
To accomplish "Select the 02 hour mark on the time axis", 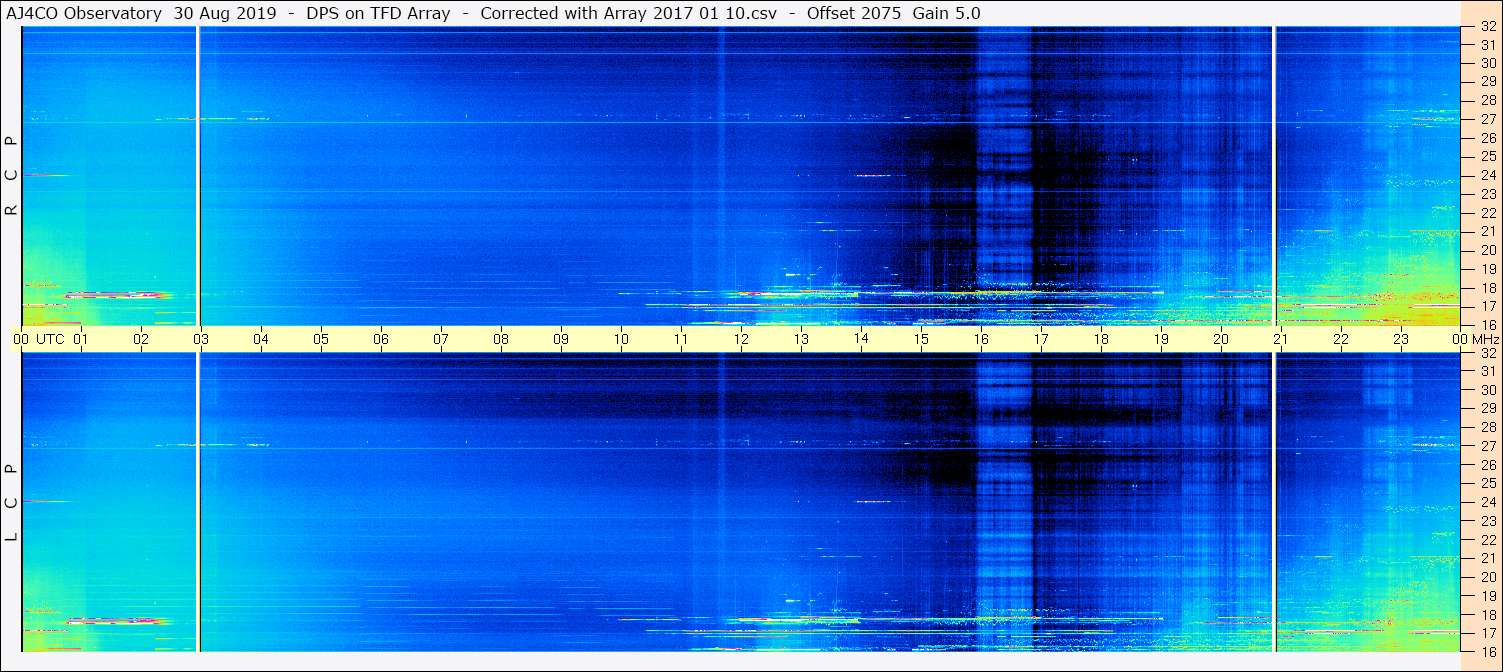I will [x=141, y=339].
